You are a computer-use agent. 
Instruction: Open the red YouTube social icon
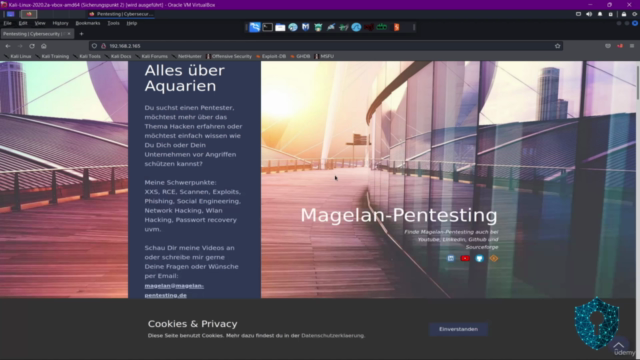tap(465, 258)
